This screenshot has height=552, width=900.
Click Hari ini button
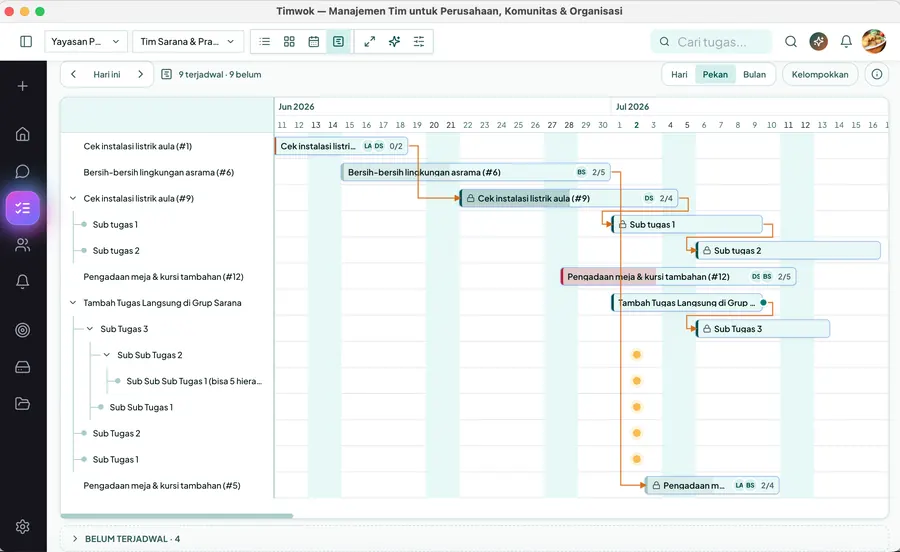point(107,74)
